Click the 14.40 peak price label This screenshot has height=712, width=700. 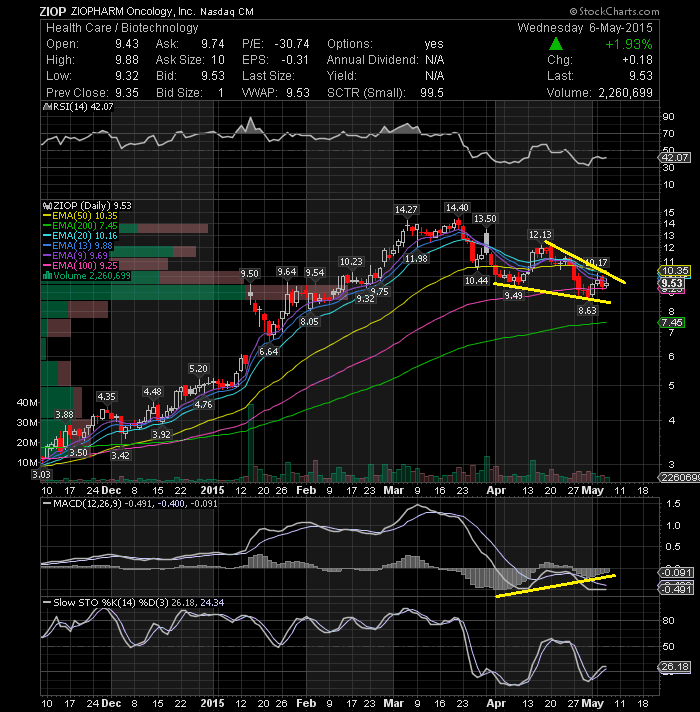457,208
